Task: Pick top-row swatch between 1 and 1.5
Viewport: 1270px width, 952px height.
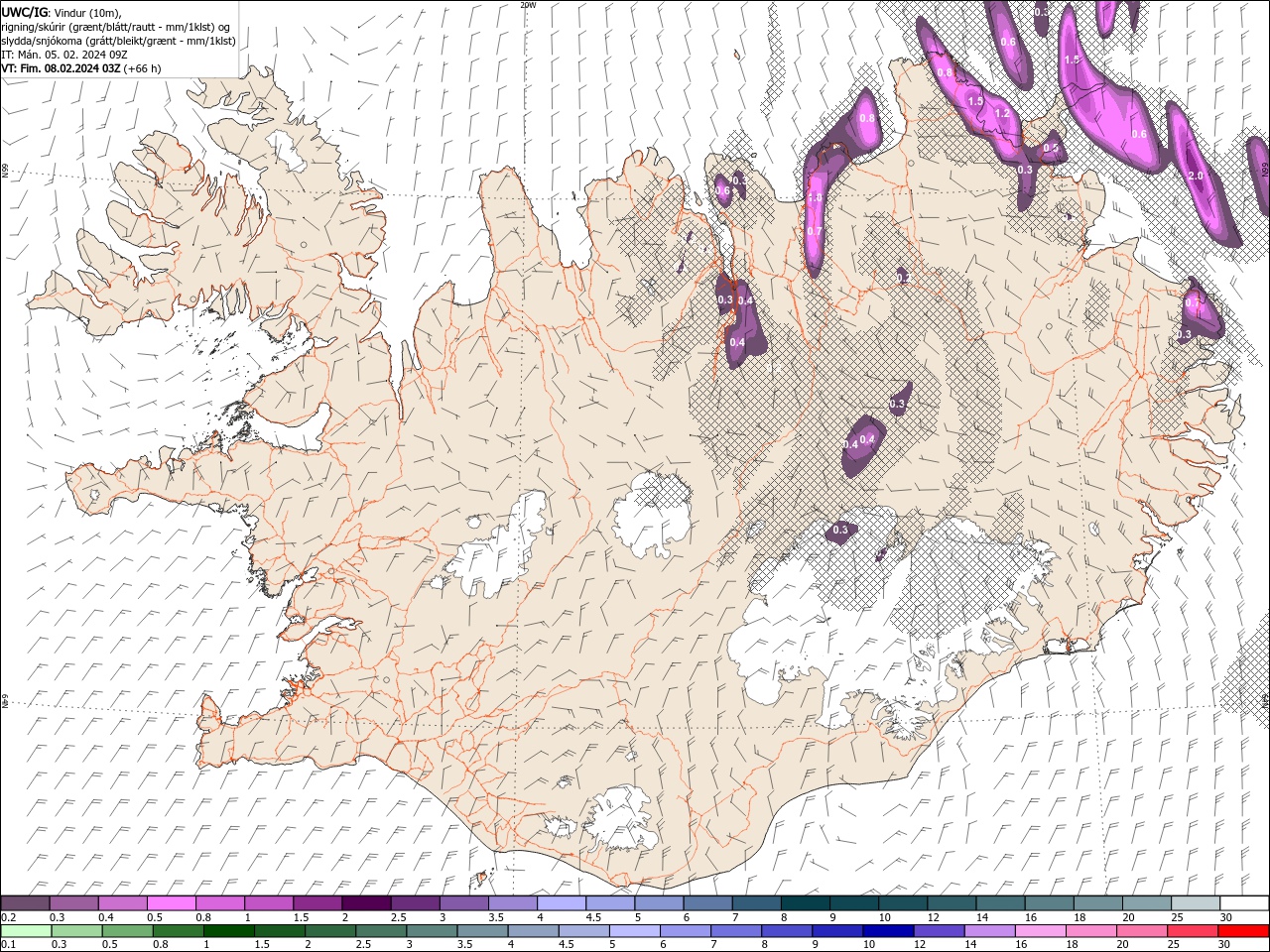Action: (269, 902)
